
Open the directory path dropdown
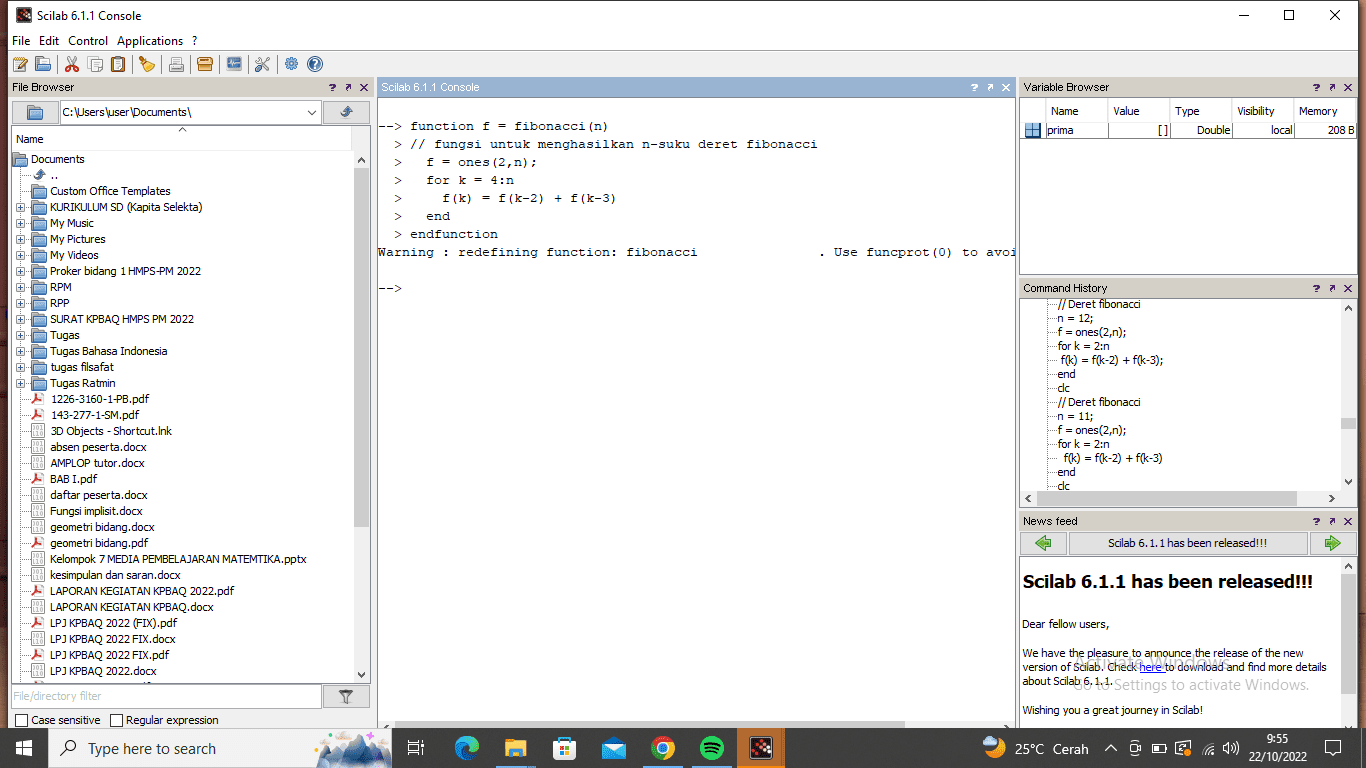click(312, 112)
